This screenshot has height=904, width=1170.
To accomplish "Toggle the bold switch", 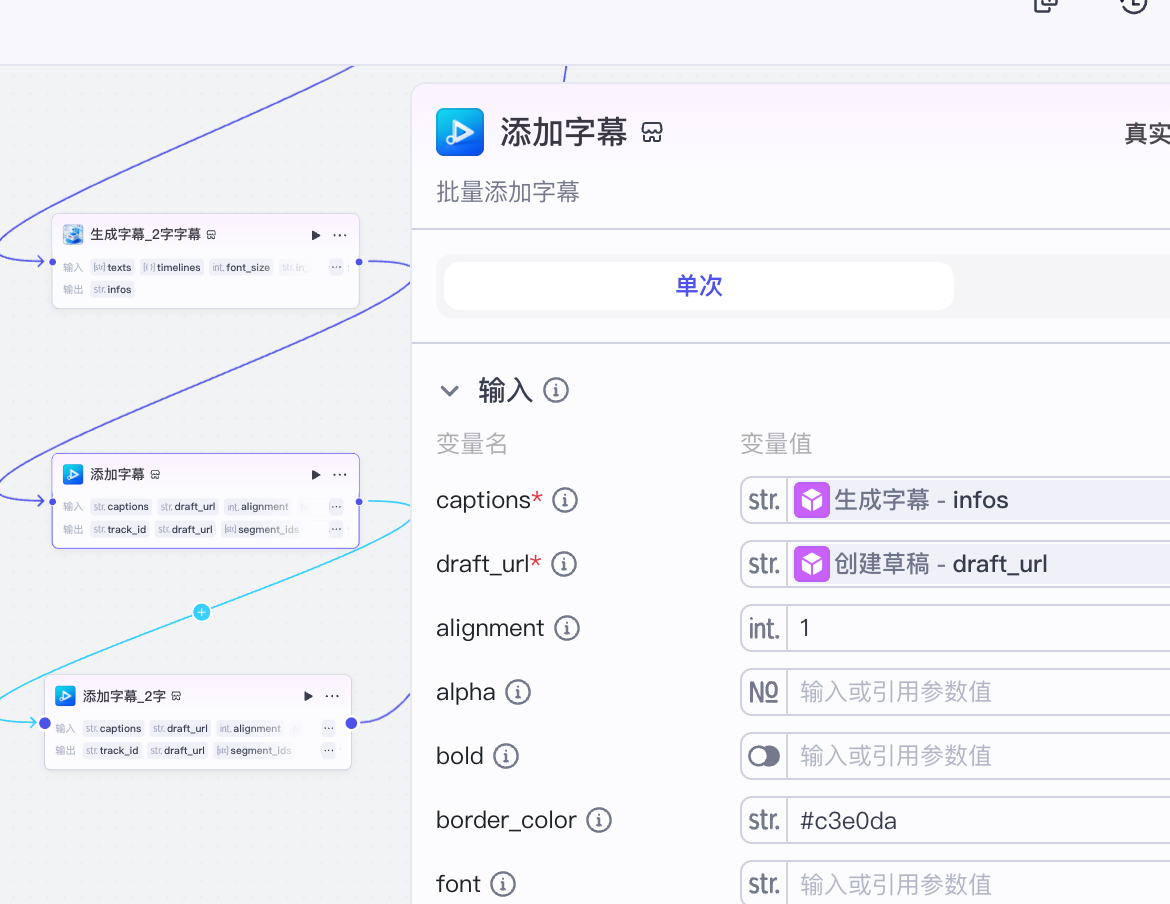I will (764, 756).
